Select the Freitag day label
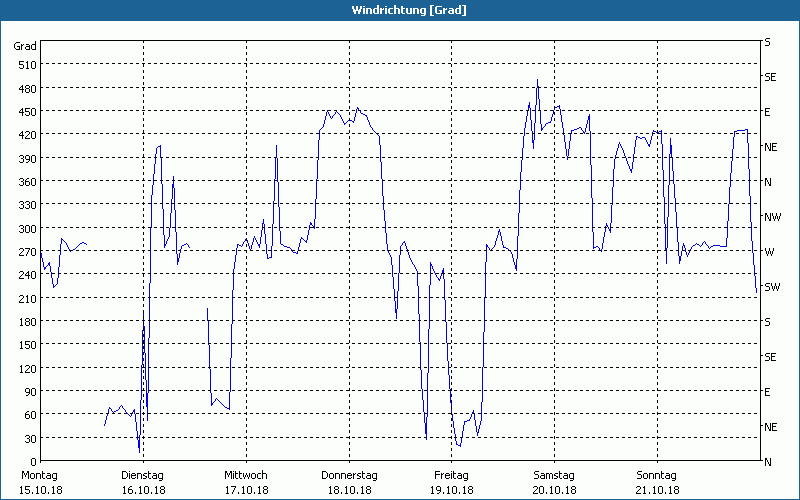Image resolution: width=800 pixels, height=500 pixels. pos(452,475)
